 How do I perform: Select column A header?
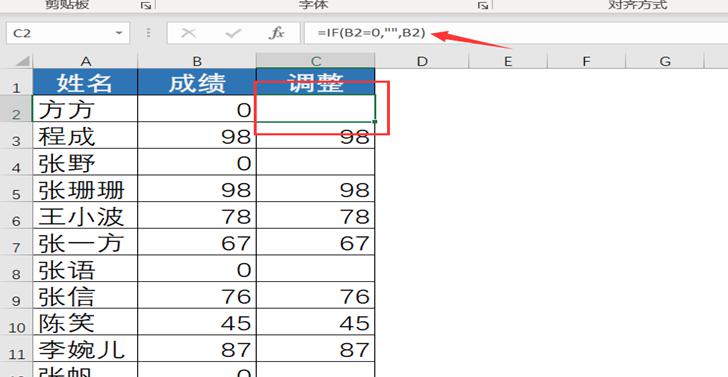pyautogui.click(x=85, y=61)
